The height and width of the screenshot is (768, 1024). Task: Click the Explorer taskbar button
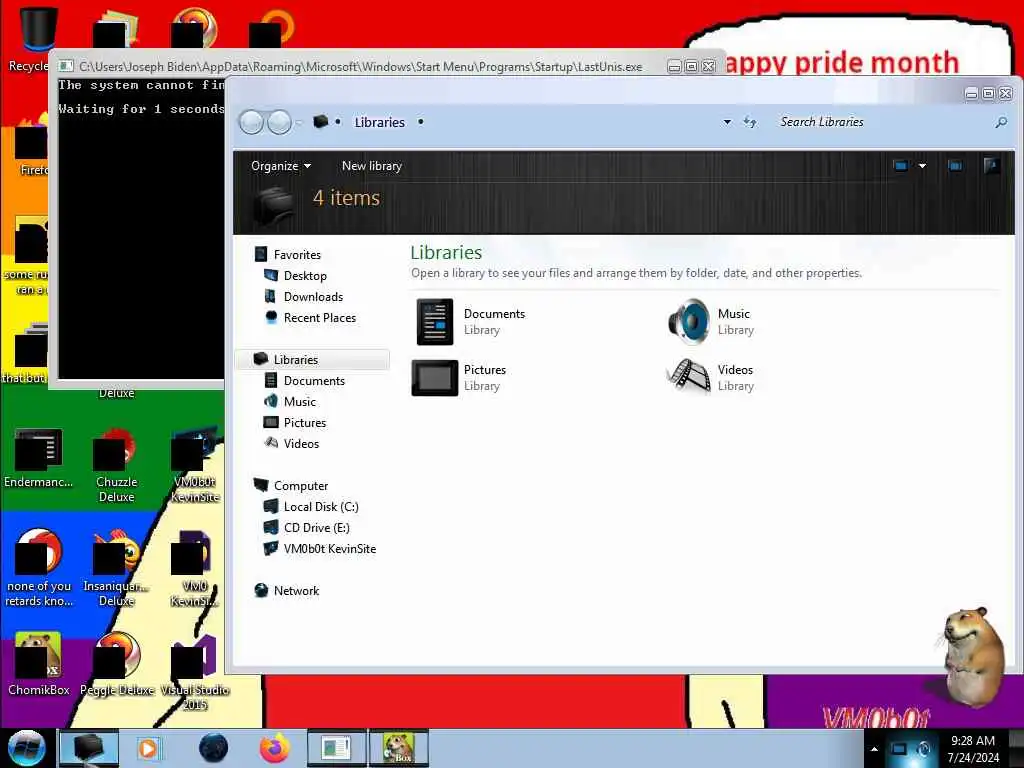click(89, 748)
